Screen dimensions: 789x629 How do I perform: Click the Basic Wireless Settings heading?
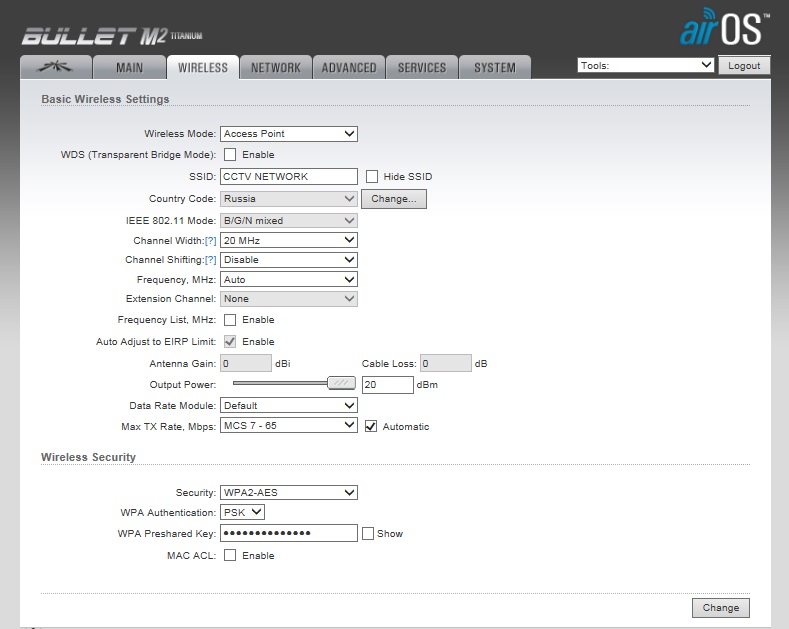105,99
